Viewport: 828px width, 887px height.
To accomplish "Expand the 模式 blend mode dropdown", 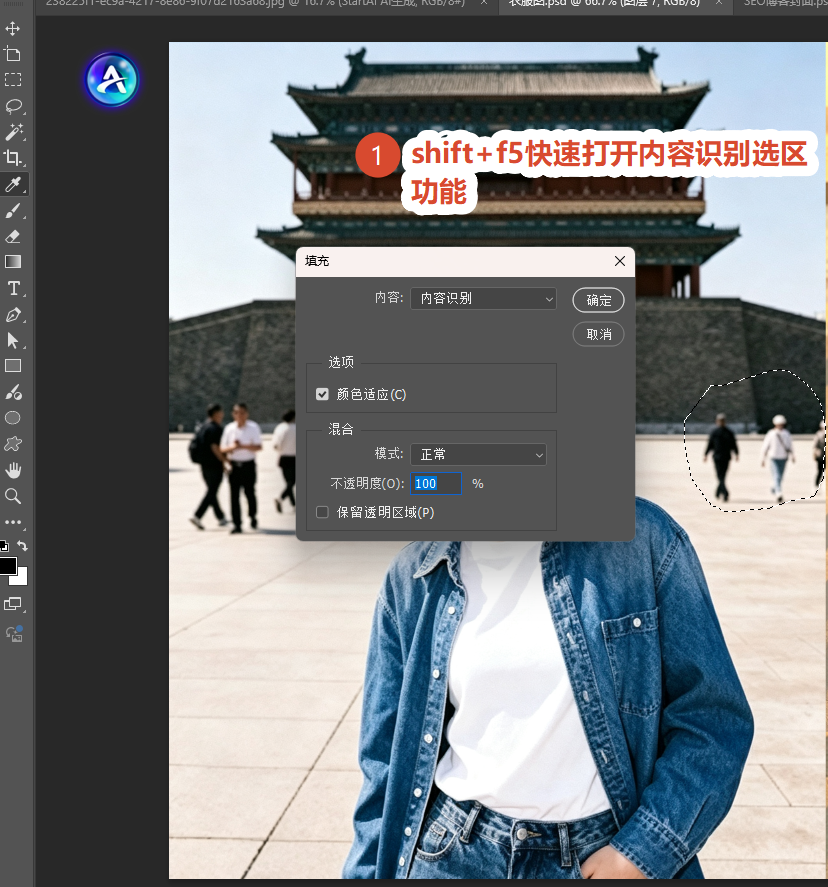I will tap(478, 454).
